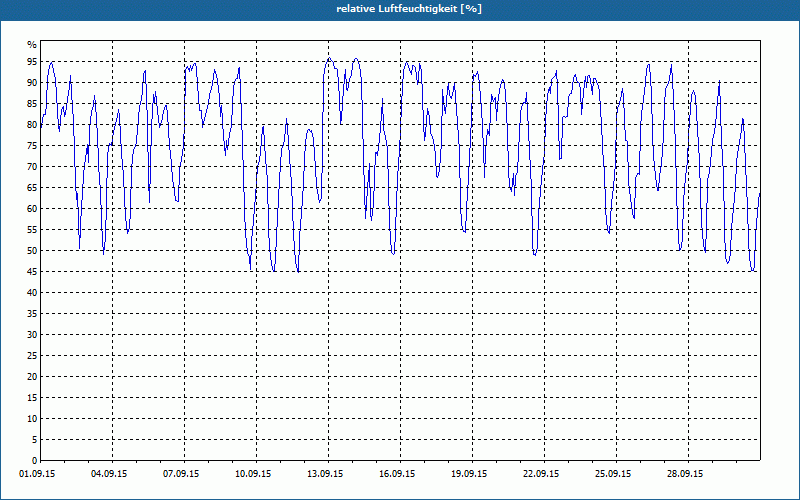Click the x-axis date label 01.09.15

(37, 474)
